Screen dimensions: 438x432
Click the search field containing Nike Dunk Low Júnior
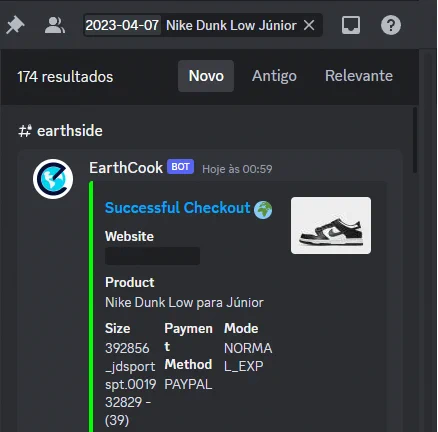click(x=203, y=25)
